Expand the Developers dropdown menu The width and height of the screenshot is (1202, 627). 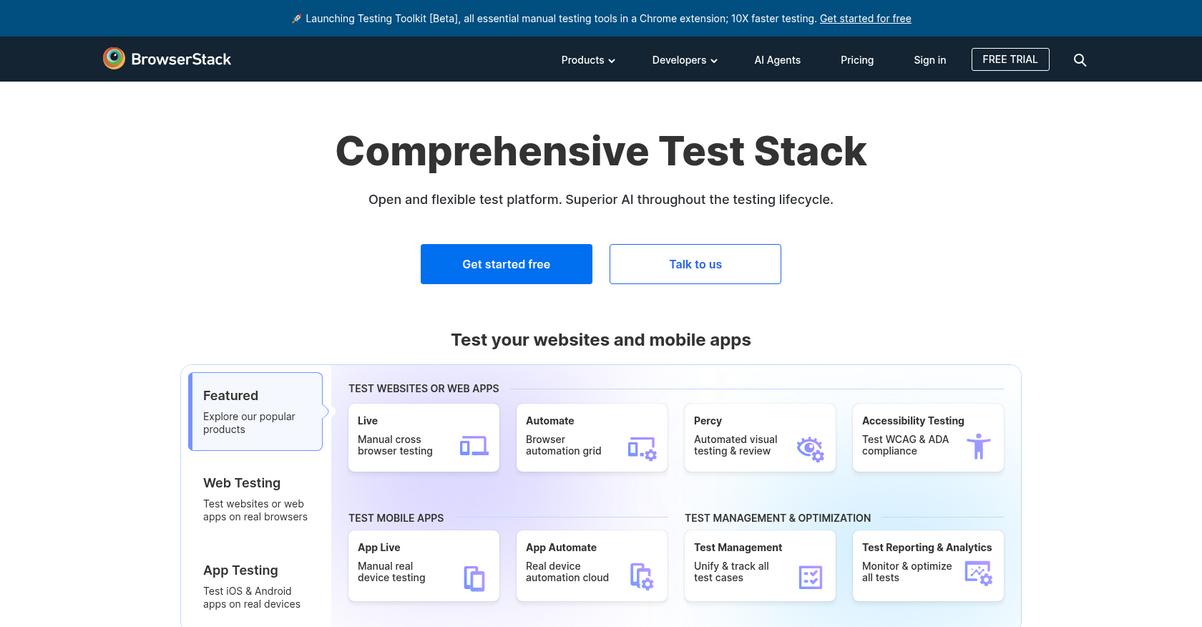(685, 60)
